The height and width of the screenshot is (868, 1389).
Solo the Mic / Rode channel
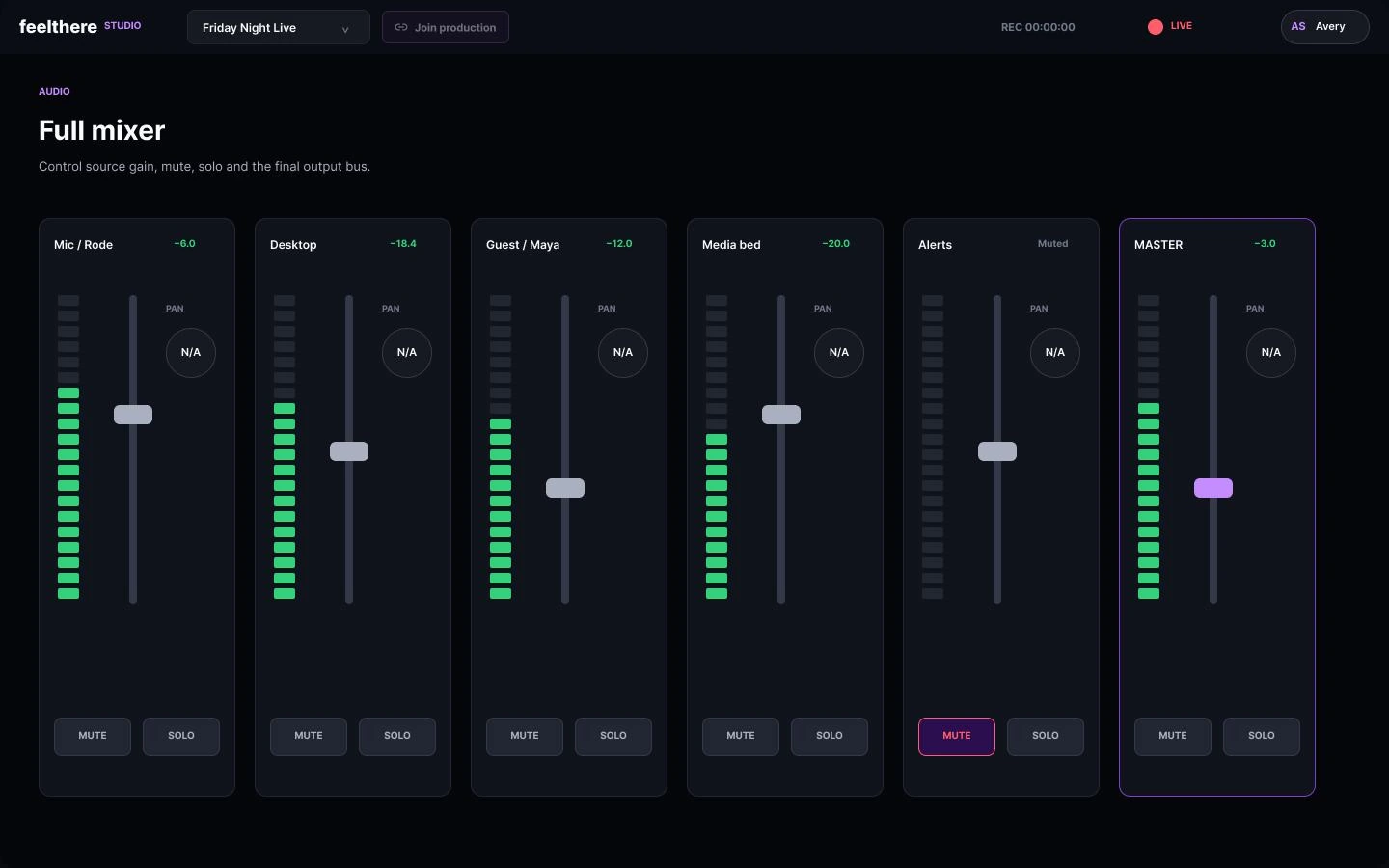pyautogui.click(x=181, y=736)
